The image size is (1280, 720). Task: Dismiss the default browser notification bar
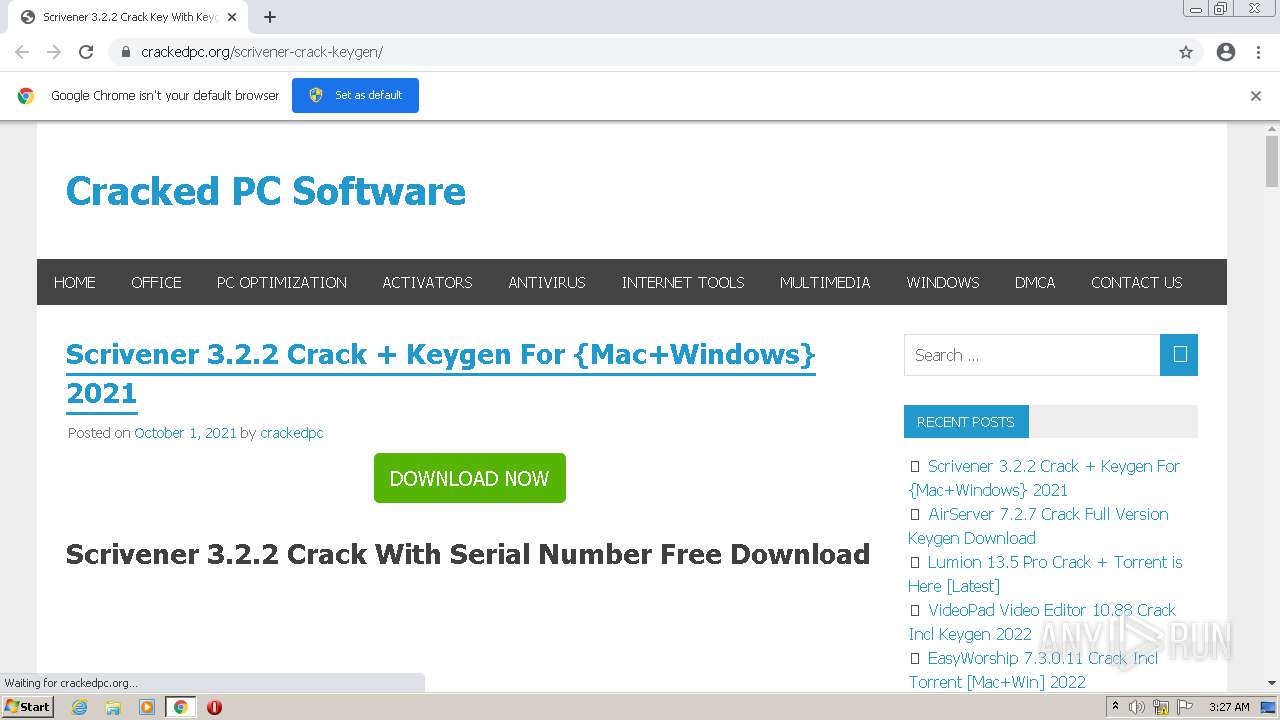pyautogui.click(x=1256, y=96)
